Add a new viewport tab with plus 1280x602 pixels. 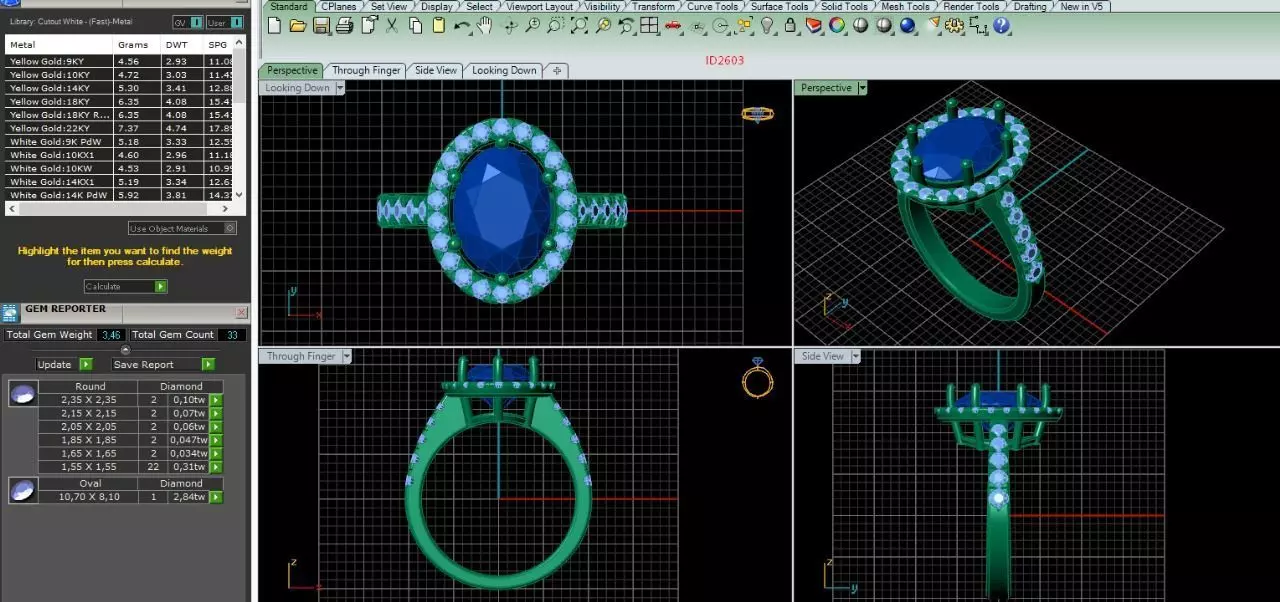(x=557, y=70)
